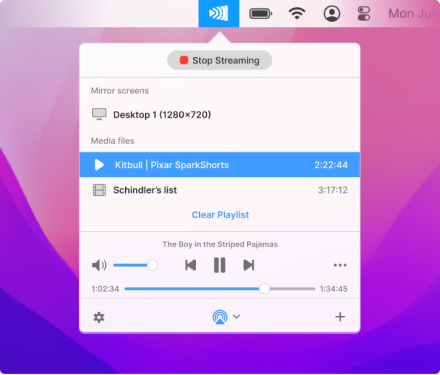Image resolution: width=440 pixels, height=375 pixels.
Task: Click film strip icon for Schindler's list
Action: [x=99, y=190]
